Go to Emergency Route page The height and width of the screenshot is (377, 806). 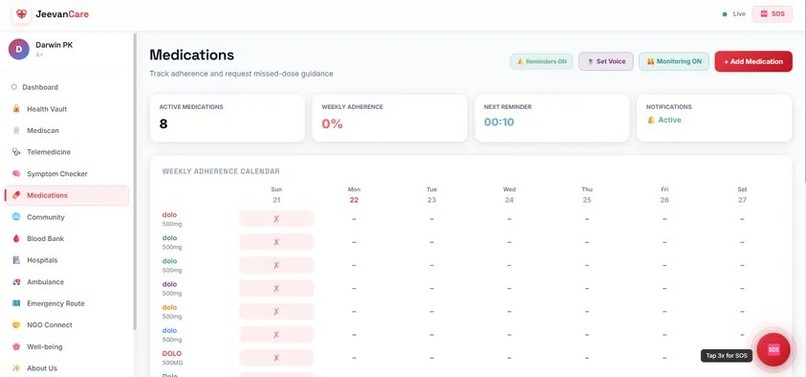point(67,303)
